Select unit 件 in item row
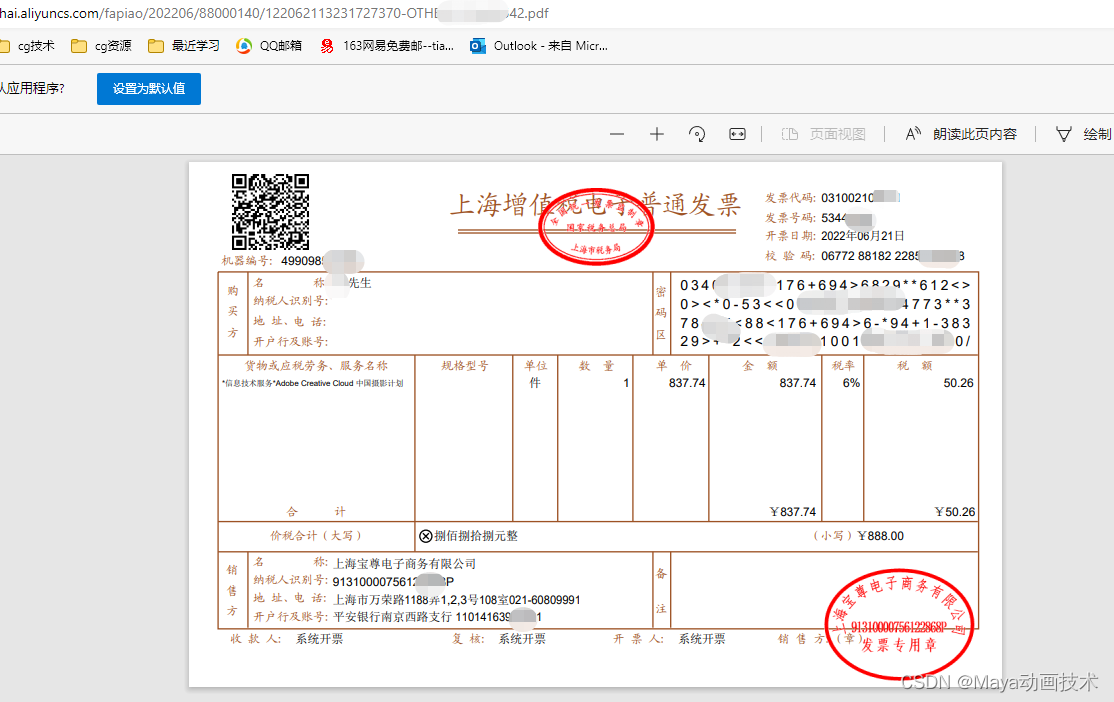1114x702 pixels. (535, 383)
